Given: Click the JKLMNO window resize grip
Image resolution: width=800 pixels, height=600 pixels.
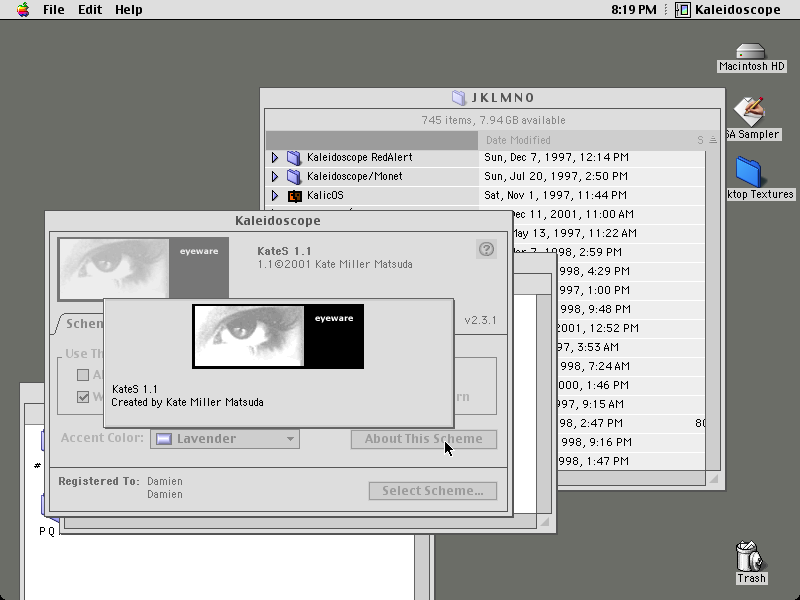Looking at the screenshot, I should [x=713, y=479].
